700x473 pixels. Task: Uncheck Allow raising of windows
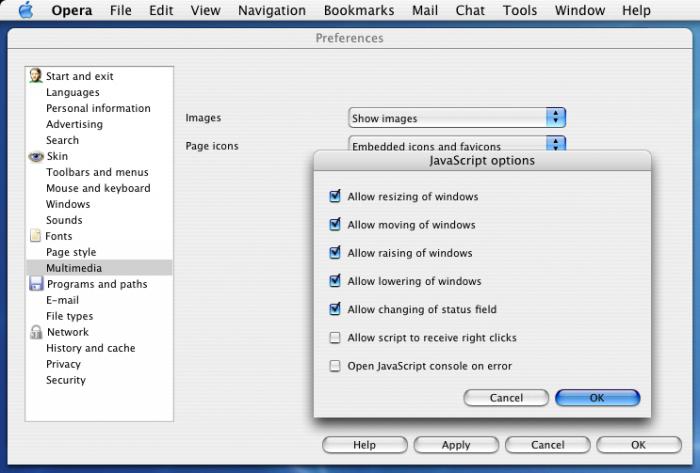(335, 253)
